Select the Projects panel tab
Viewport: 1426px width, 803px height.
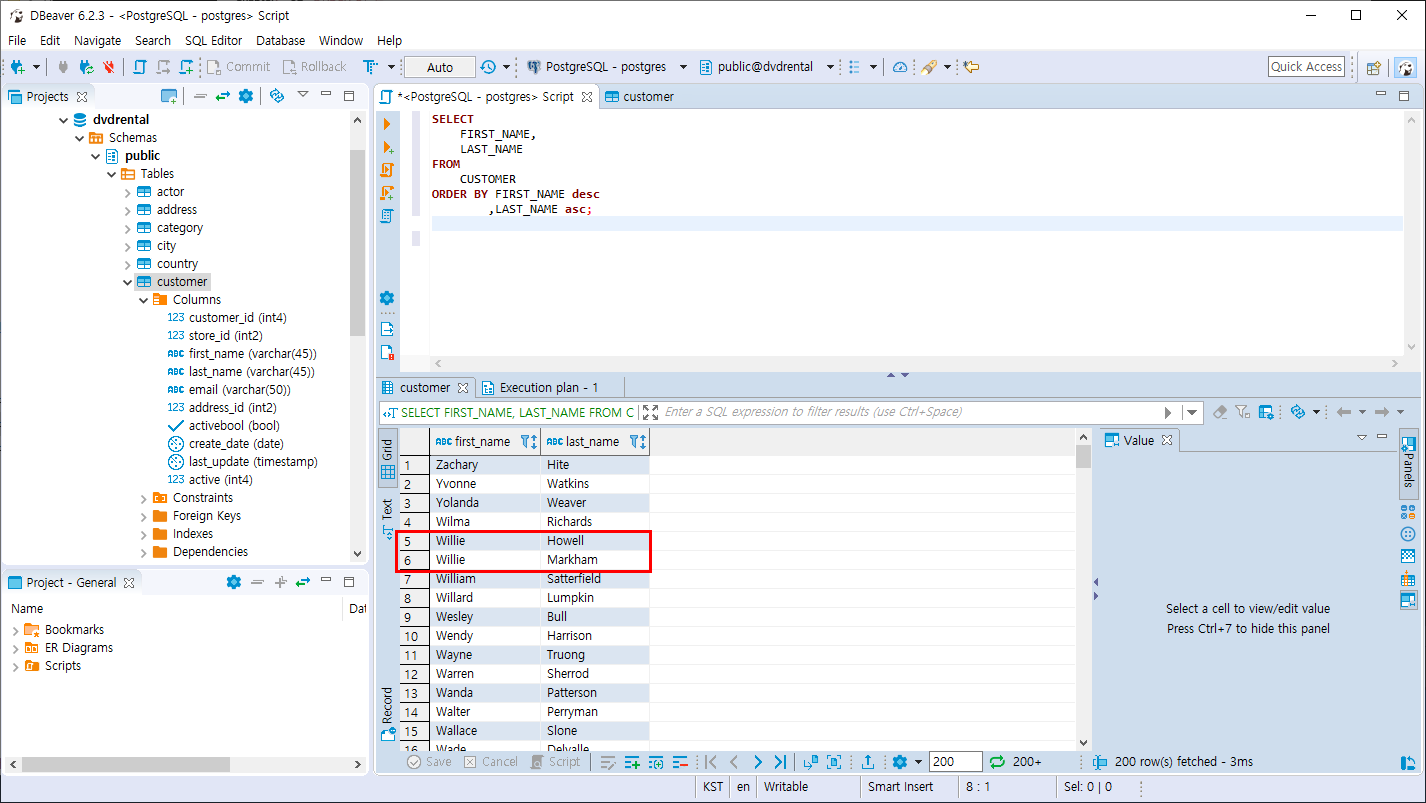47,97
